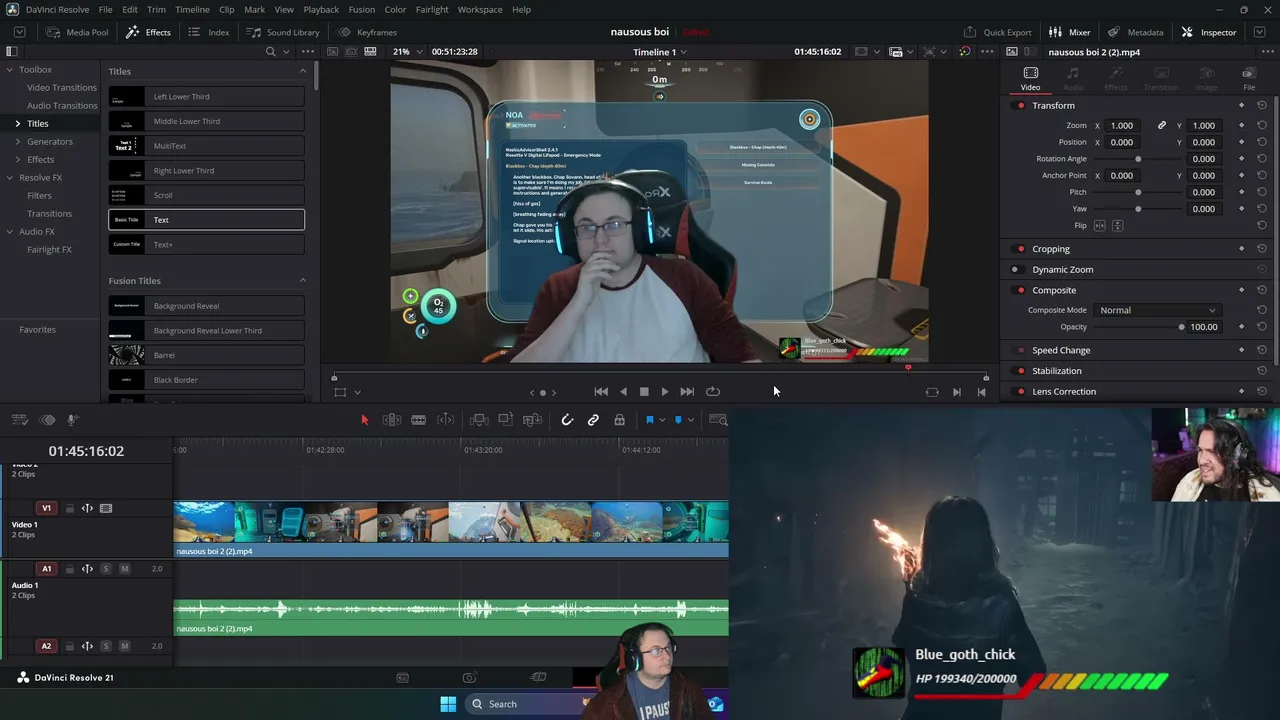Adjust the Opacity slider handle
The image size is (1280, 720).
[x=1181, y=327]
